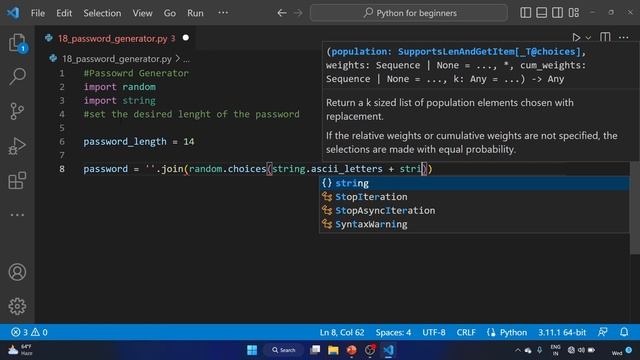The width and height of the screenshot is (640, 360).
Task: Click the errors and warnings status indicator
Action: tap(29, 332)
